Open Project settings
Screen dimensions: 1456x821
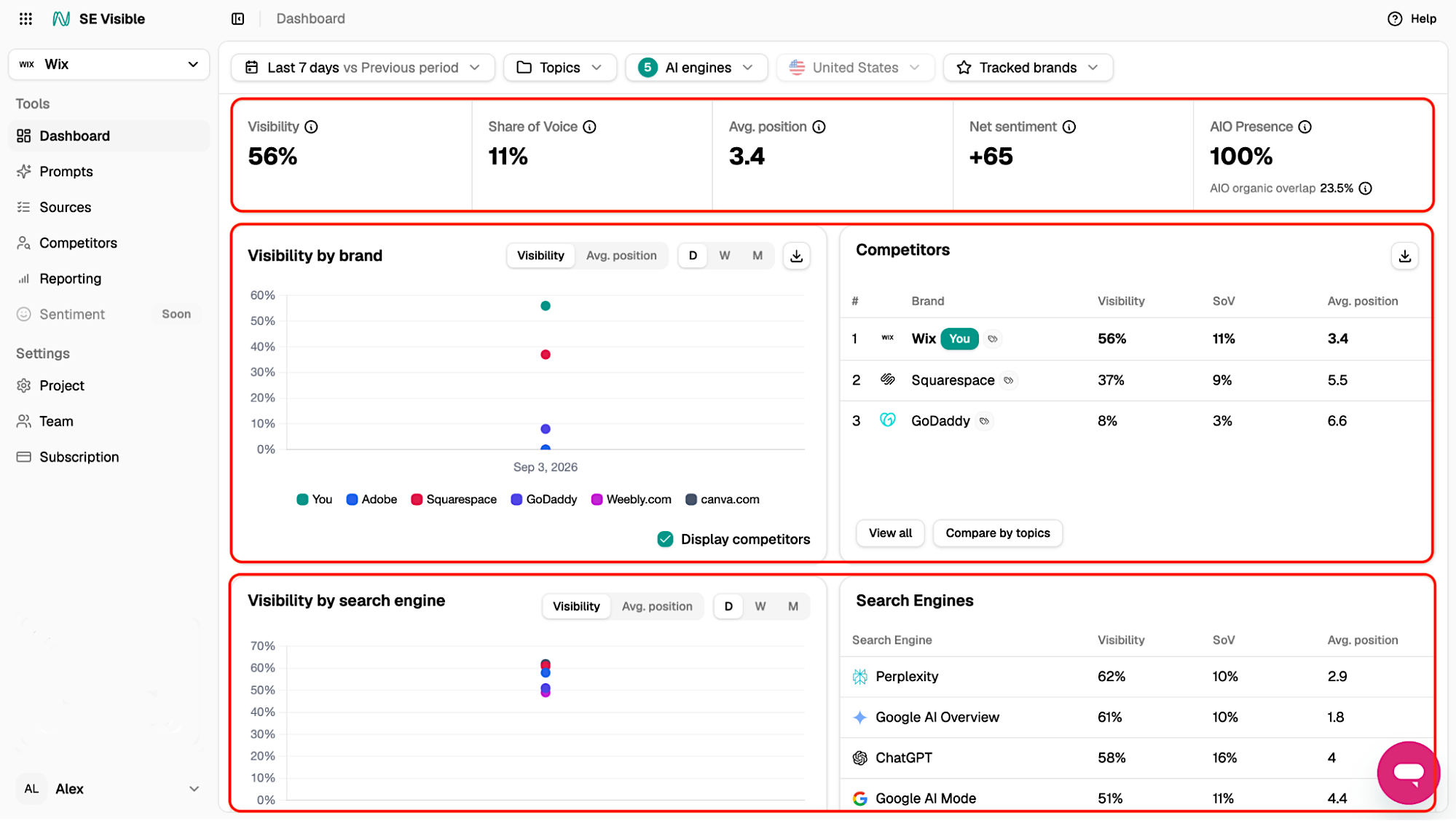coord(109,386)
